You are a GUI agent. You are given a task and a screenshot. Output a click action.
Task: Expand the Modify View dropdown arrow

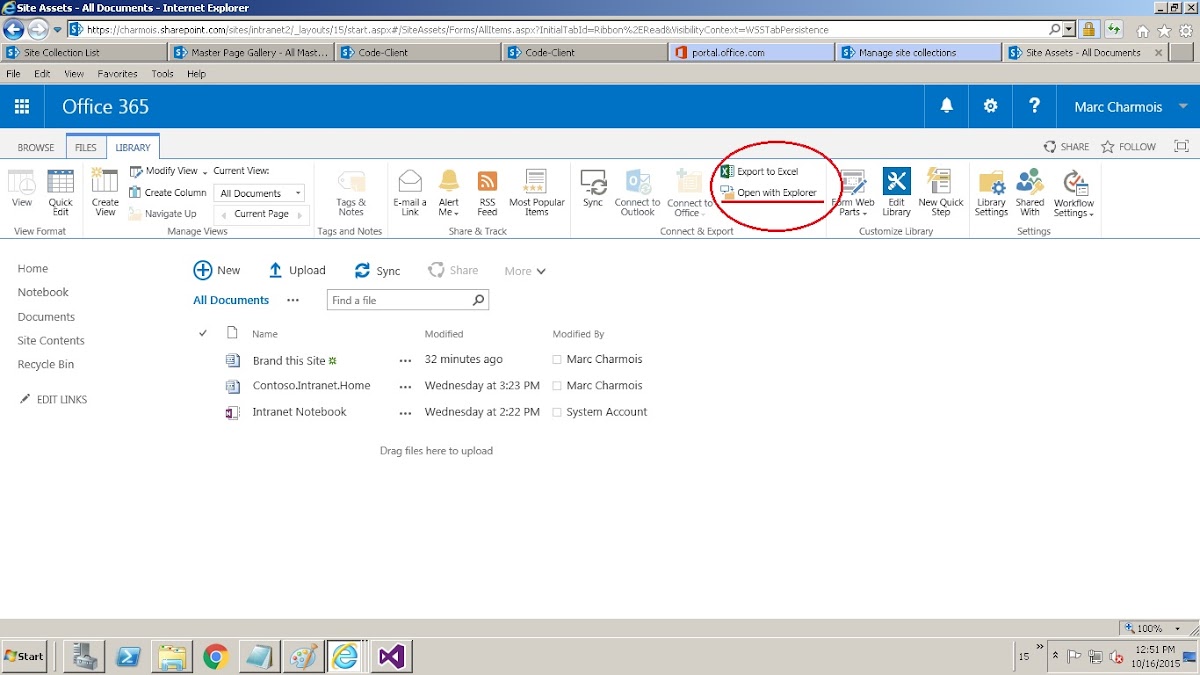[205, 172]
